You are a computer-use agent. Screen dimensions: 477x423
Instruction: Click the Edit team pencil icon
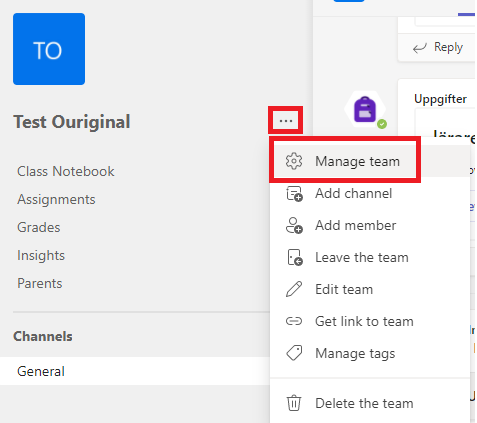[x=294, y=289]
